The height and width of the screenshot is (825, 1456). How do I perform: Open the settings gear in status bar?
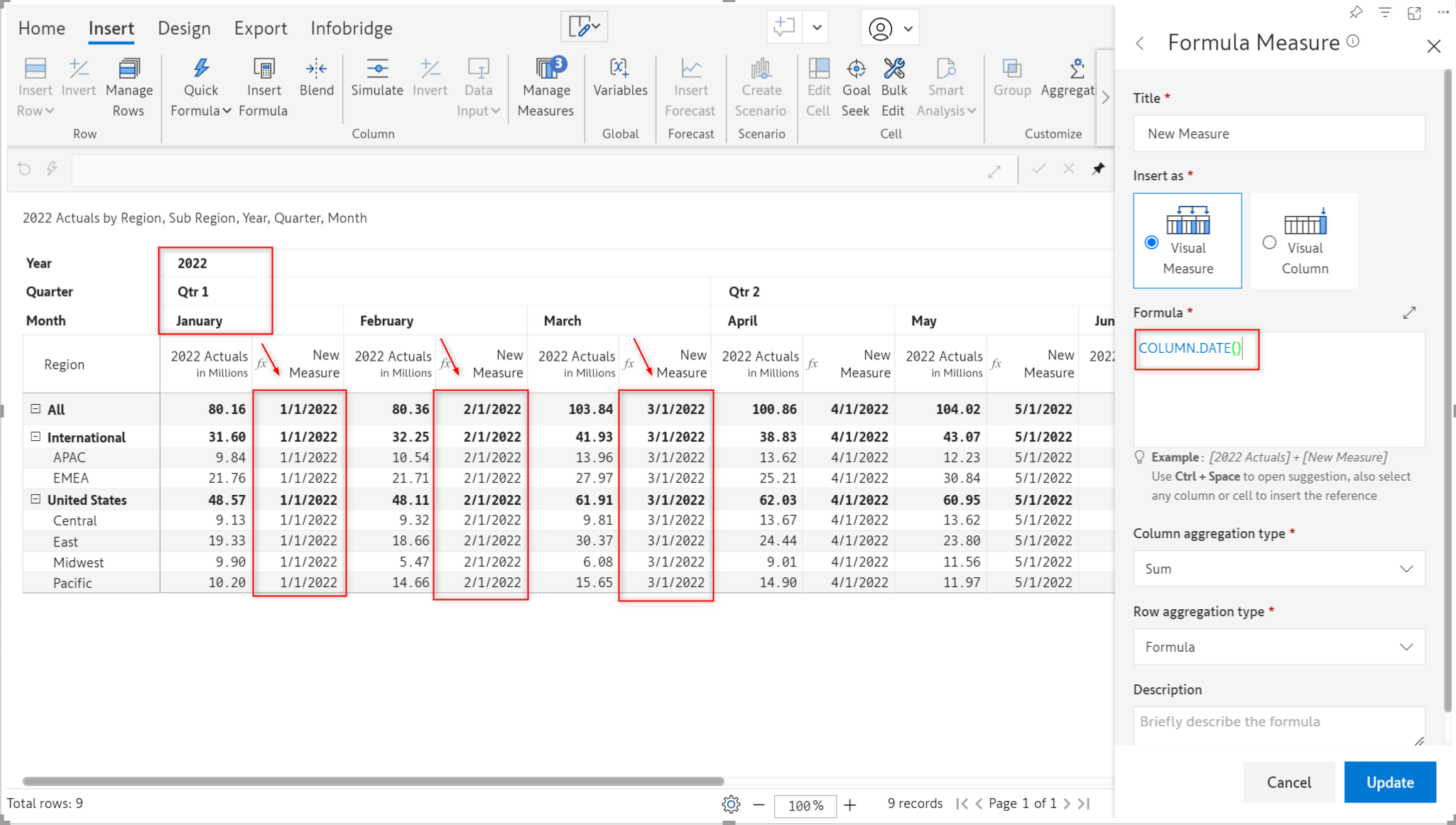[x=731, y=804]
